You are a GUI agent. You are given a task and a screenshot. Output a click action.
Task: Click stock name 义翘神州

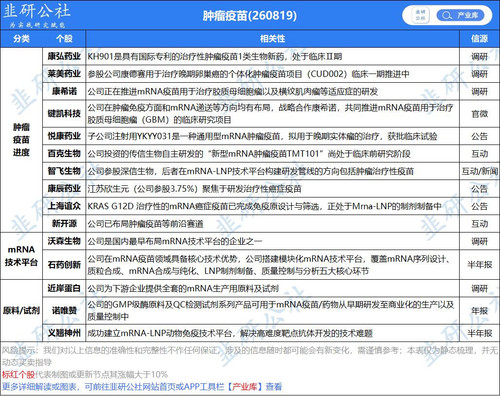[x=64, y=333]
